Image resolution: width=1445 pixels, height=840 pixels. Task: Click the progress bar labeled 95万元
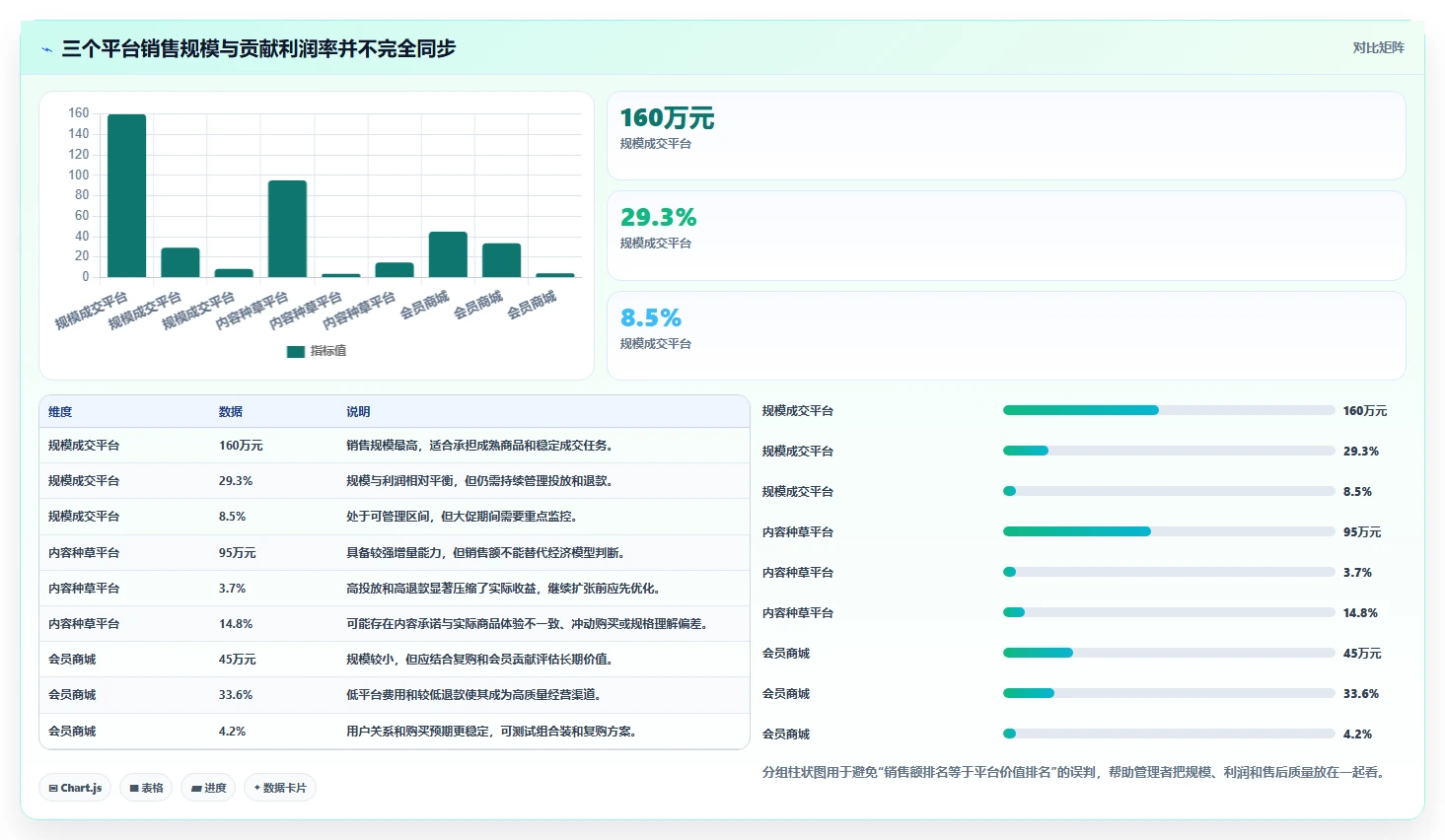pyautogui.click(x=1169, y=531)
